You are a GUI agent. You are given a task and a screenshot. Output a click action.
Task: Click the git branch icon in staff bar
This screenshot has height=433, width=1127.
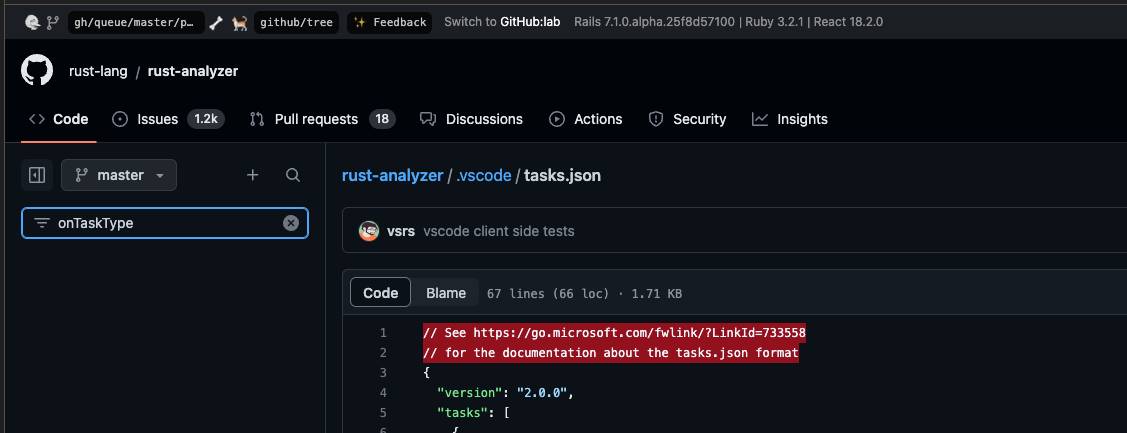pyautogui.click(x=53, y=22)
